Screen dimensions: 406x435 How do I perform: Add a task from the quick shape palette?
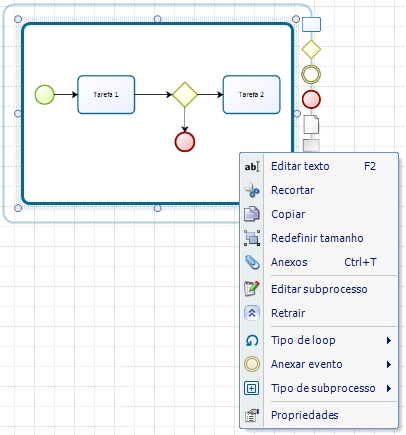click(311, 25)
